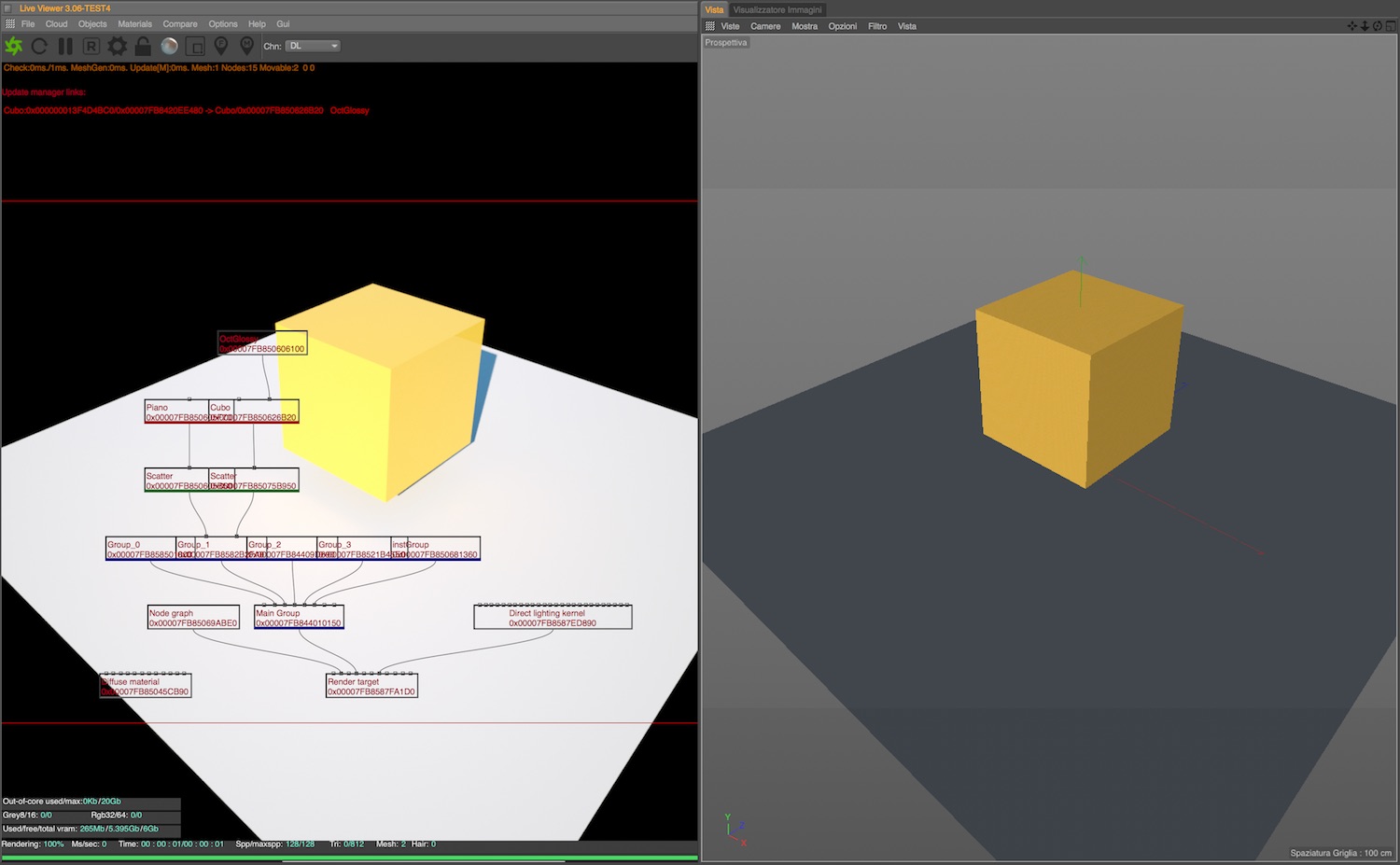Image resolution: width=1400 pixels, height=865 pixels.
Task: Select the instGroup node in the graph
Action: click(435, 549)
